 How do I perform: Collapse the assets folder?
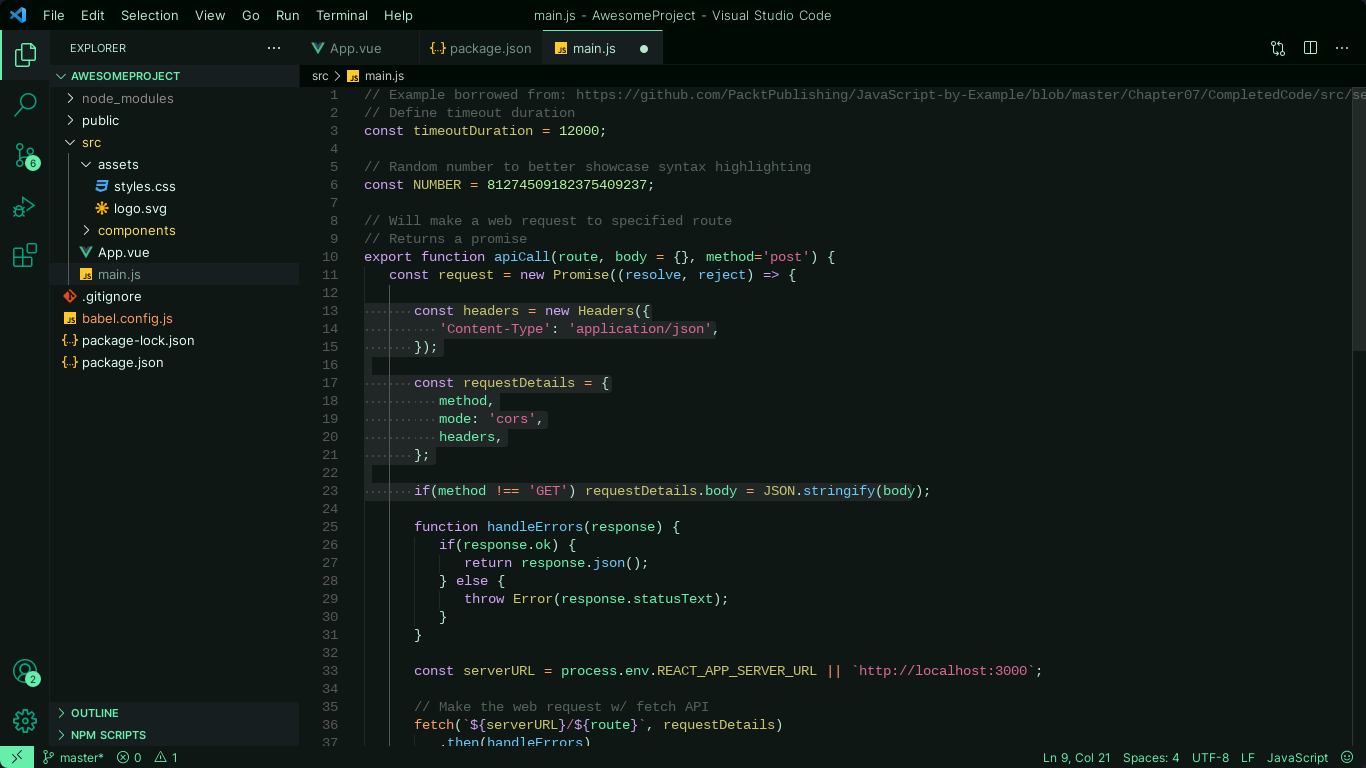tap(175, 164)
